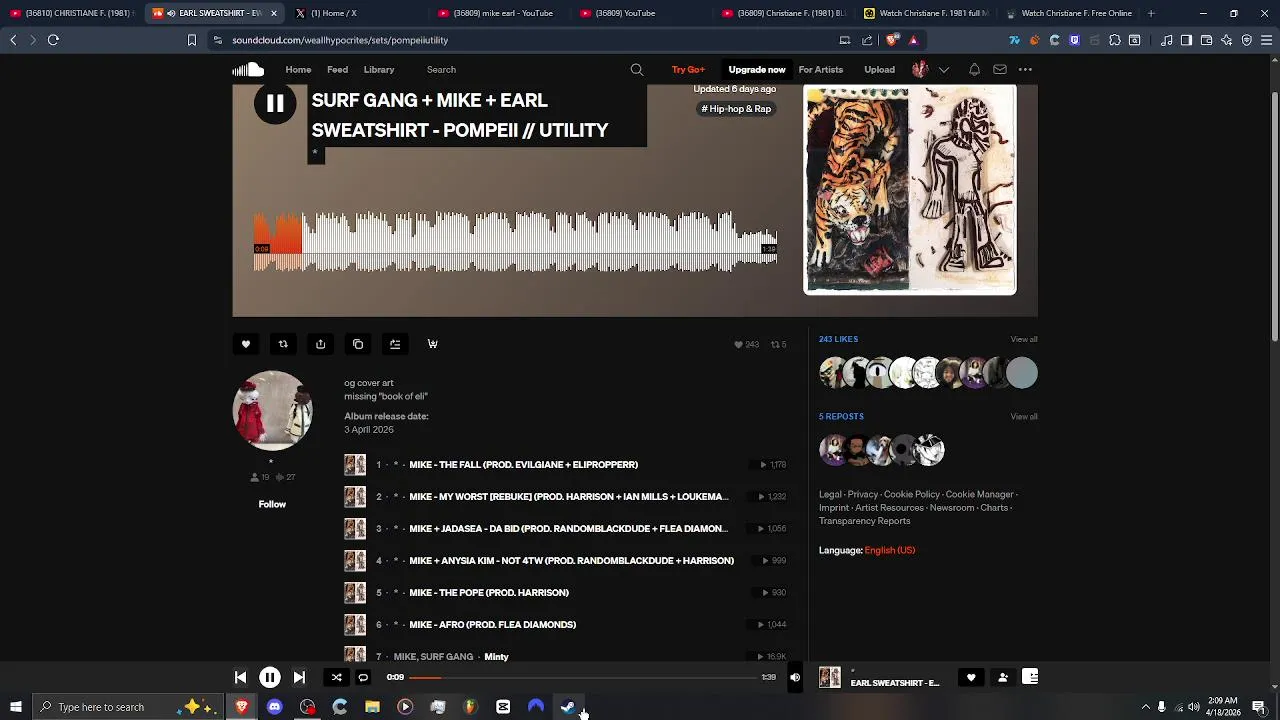Play track MIKE - AFRO
This screenshot has height=720, width=1280.
click(x=492, y=624)
